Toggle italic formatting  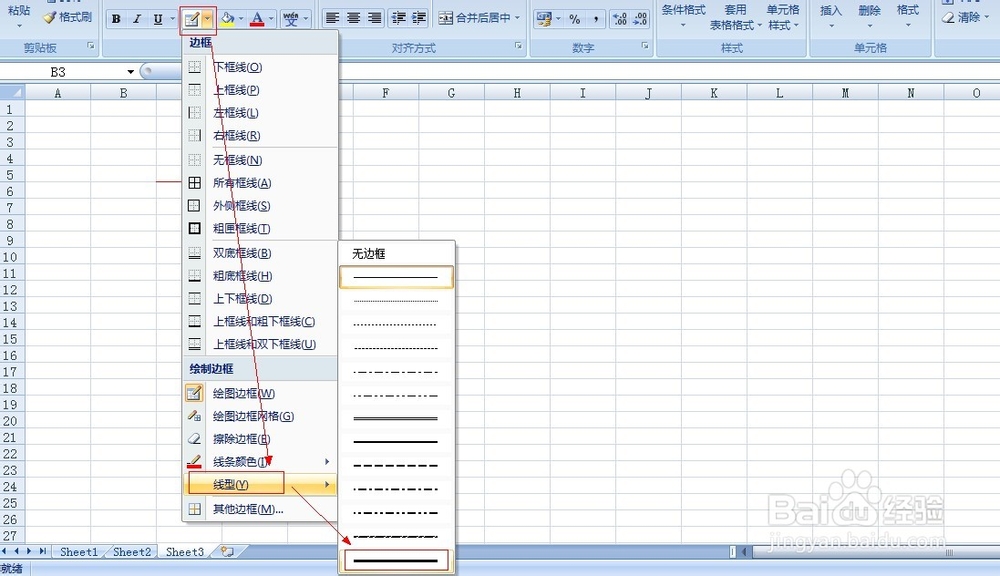[x=137, y=18]
